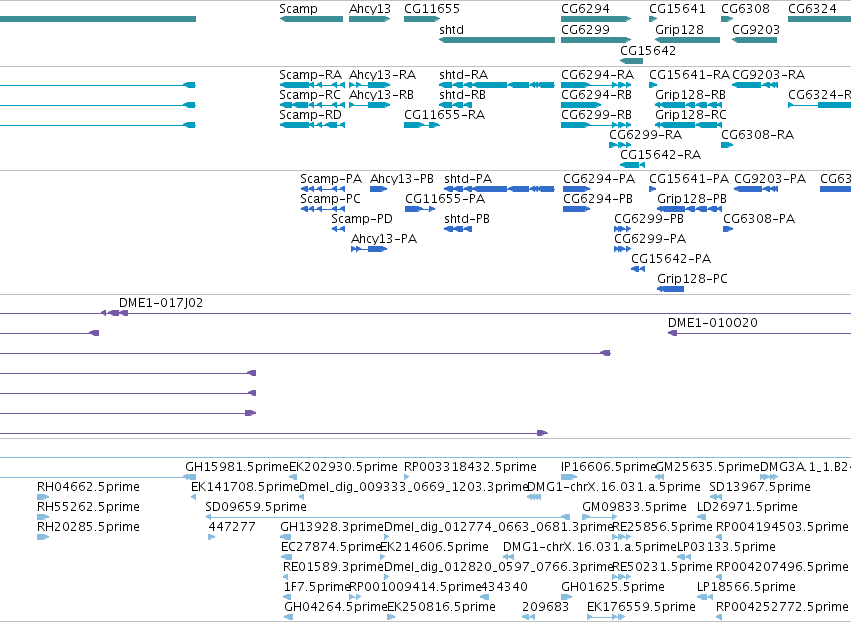Image resolution: width=851 pixels, height=622 pixels.
Task: Select transcript label Scamp-RC
Action: tap(310, 94)
